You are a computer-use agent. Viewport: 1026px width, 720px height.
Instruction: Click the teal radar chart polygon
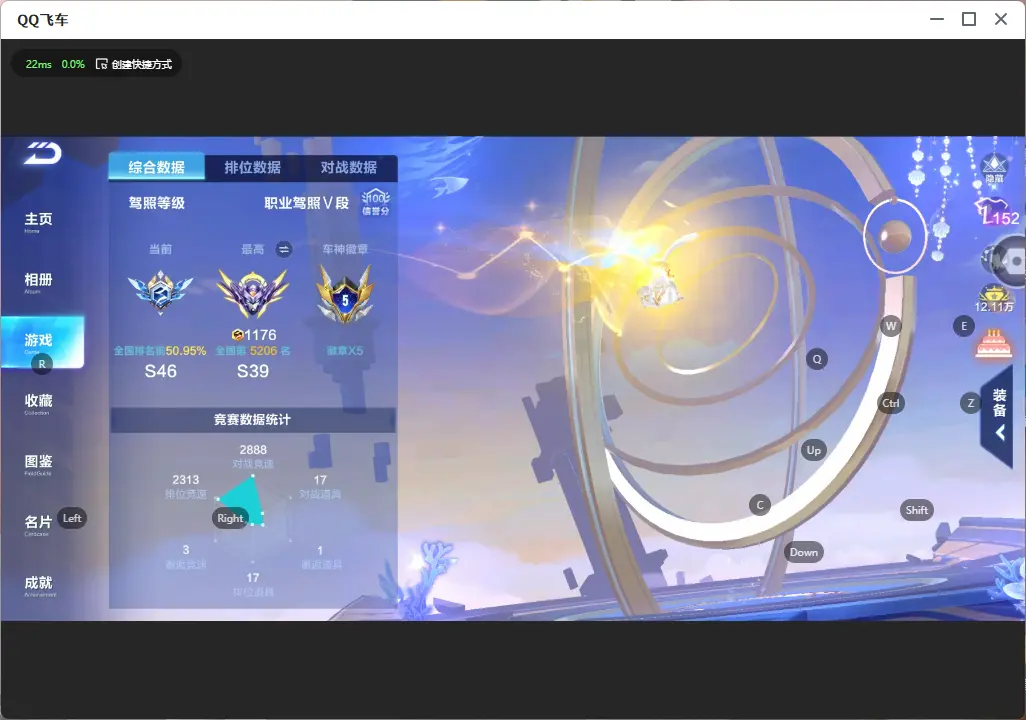(x=245, y=501)
